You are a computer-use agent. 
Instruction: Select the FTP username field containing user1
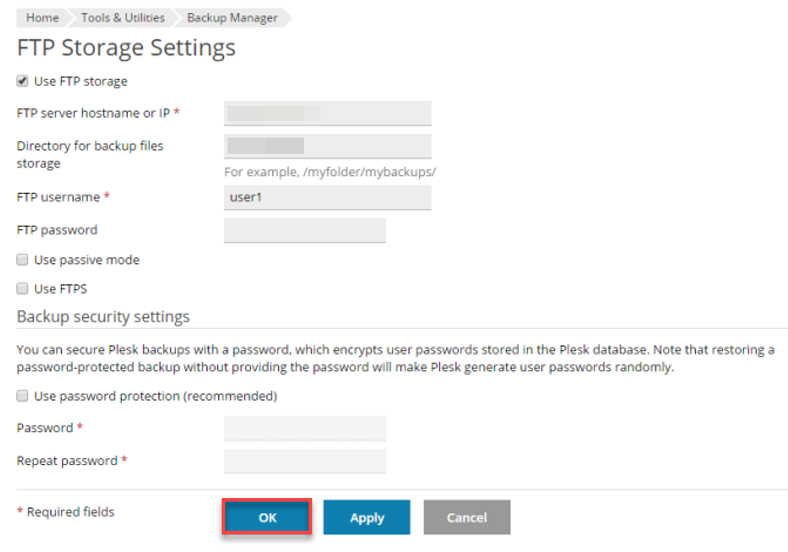pos(328,197)
